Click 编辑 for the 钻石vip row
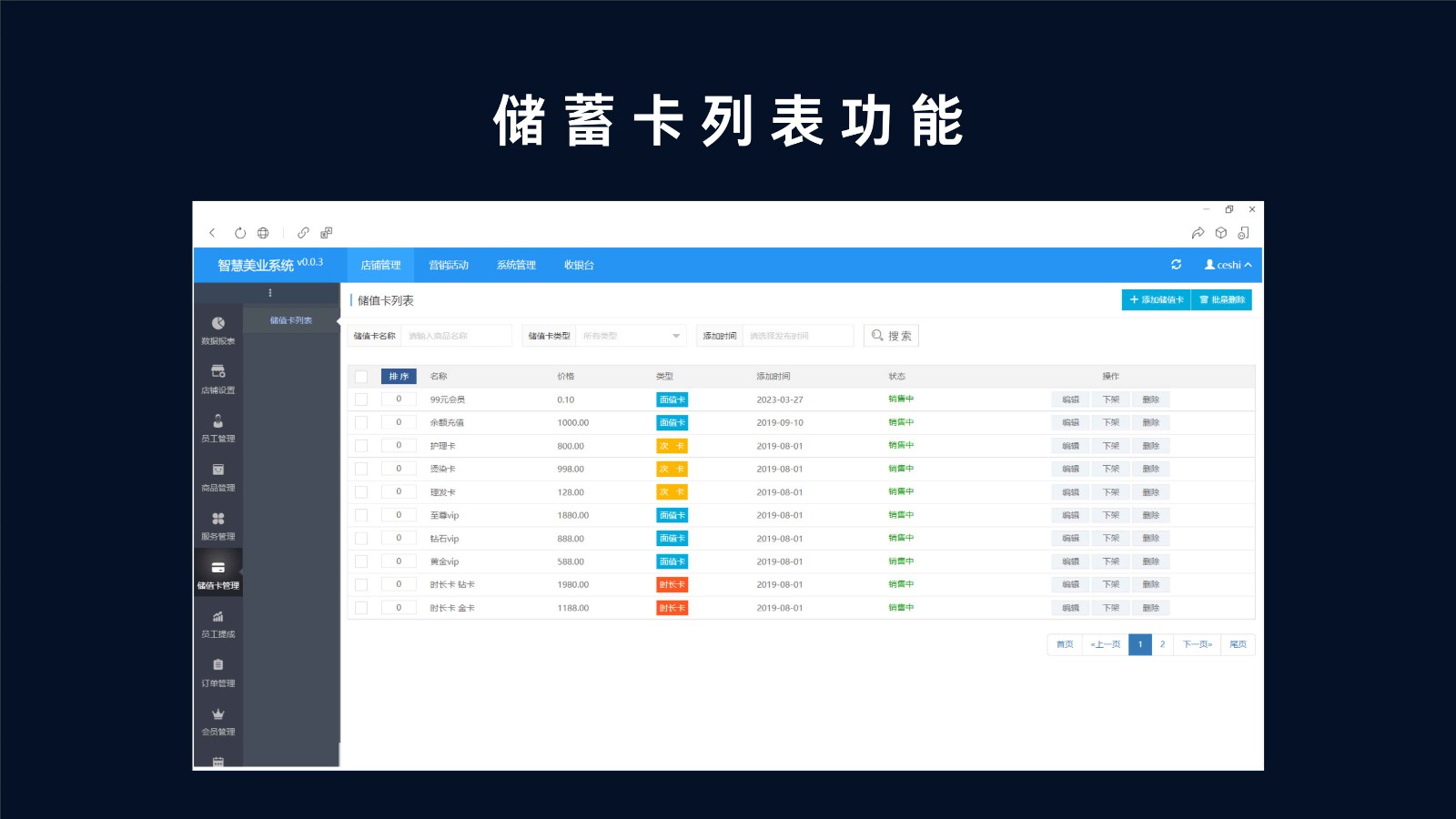 pos(1071,539)
